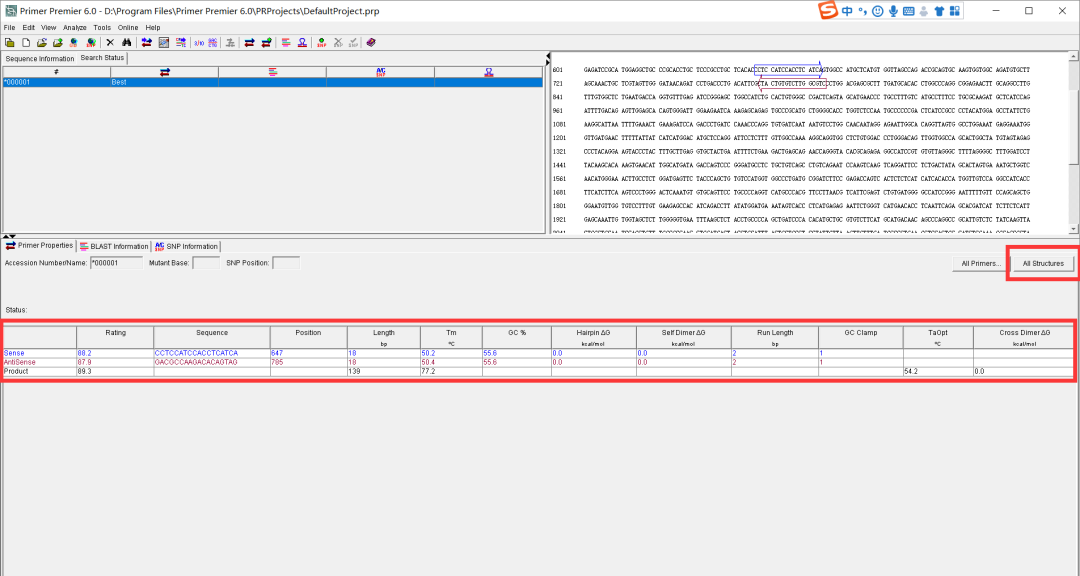Image resolution: width=1080 pixels, height=576 pixels.
Task: Open the Tools menu
Action: point(102,28)
